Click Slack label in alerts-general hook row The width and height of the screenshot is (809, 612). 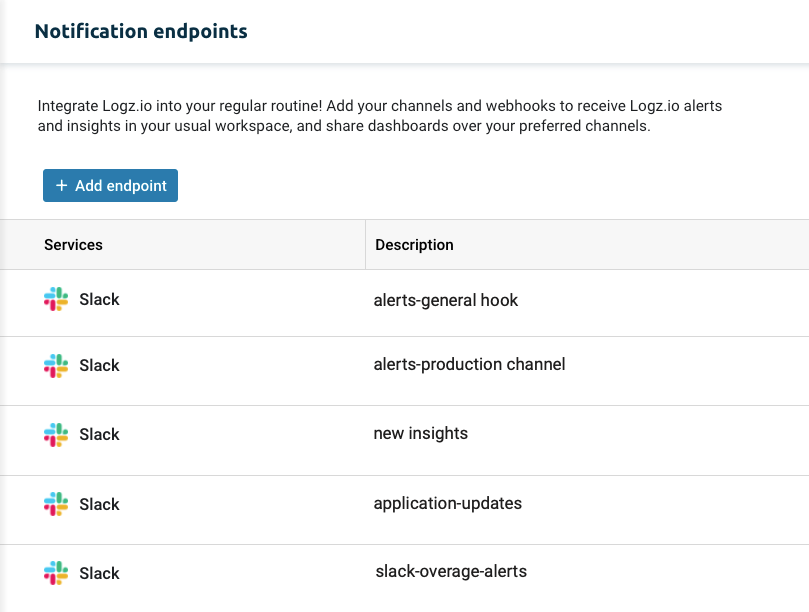pos(99,299)
